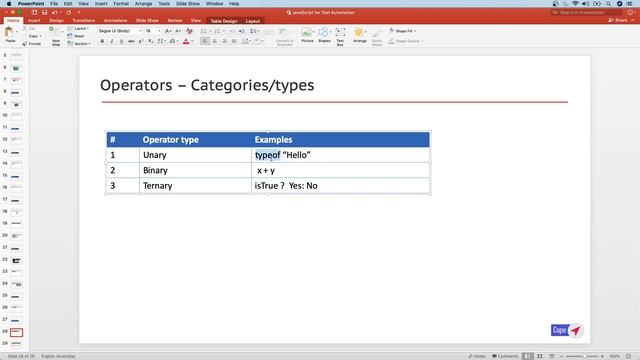
Task: Click the Shape Fill paint bucket icon
Action: 391,31
